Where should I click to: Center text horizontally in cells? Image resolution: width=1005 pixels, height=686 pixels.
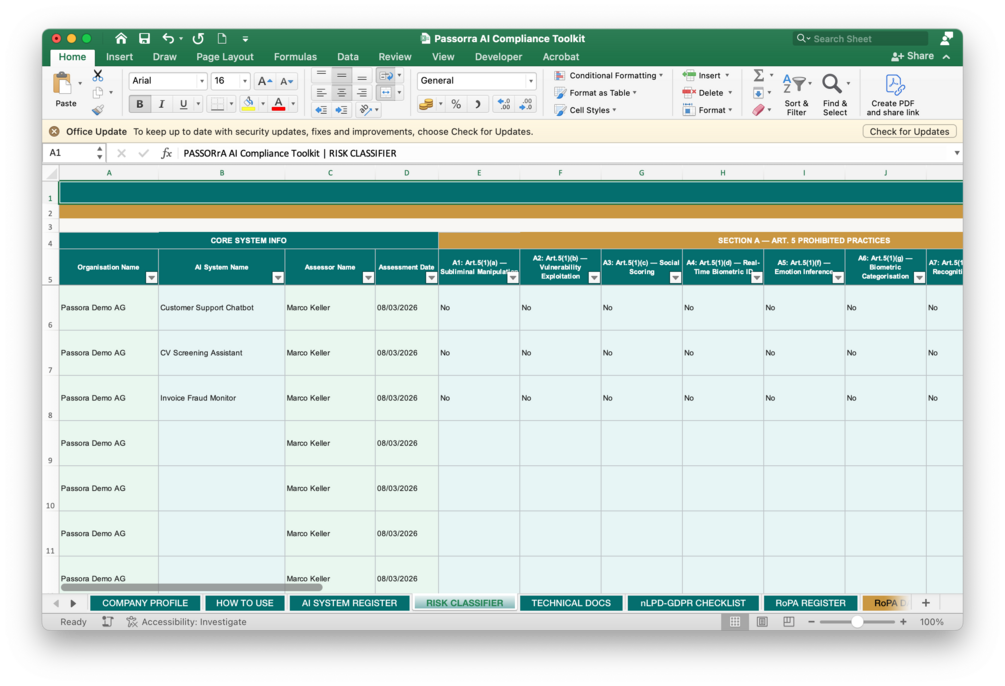click(x=342, y=93)
